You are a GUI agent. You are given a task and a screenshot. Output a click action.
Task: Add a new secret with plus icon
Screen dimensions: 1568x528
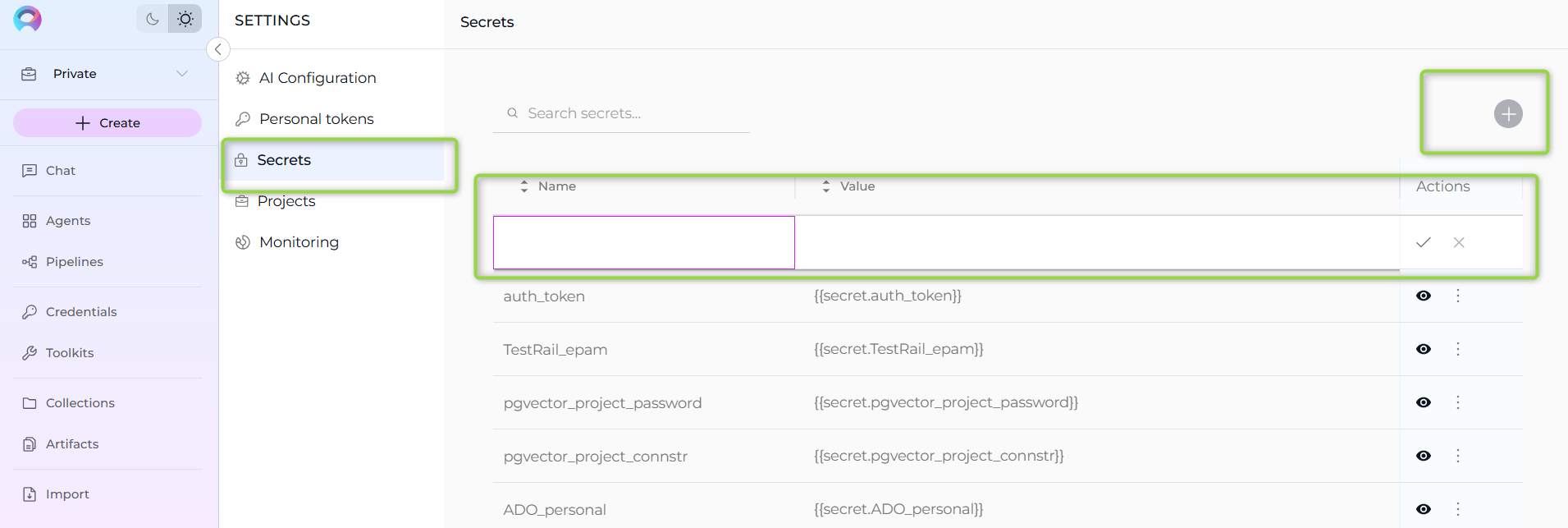[x=1508, y=113]
